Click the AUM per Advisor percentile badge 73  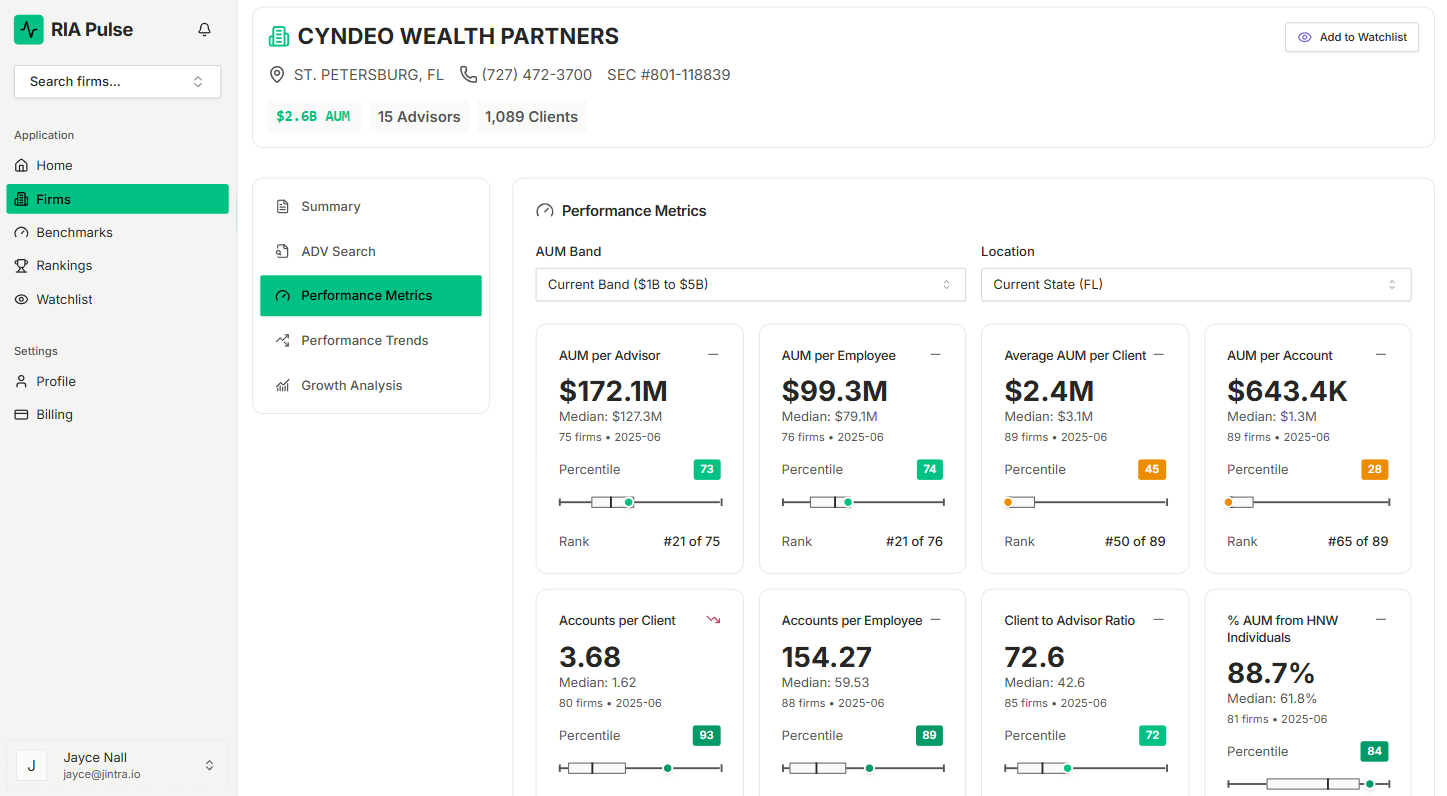coord(707,470)
